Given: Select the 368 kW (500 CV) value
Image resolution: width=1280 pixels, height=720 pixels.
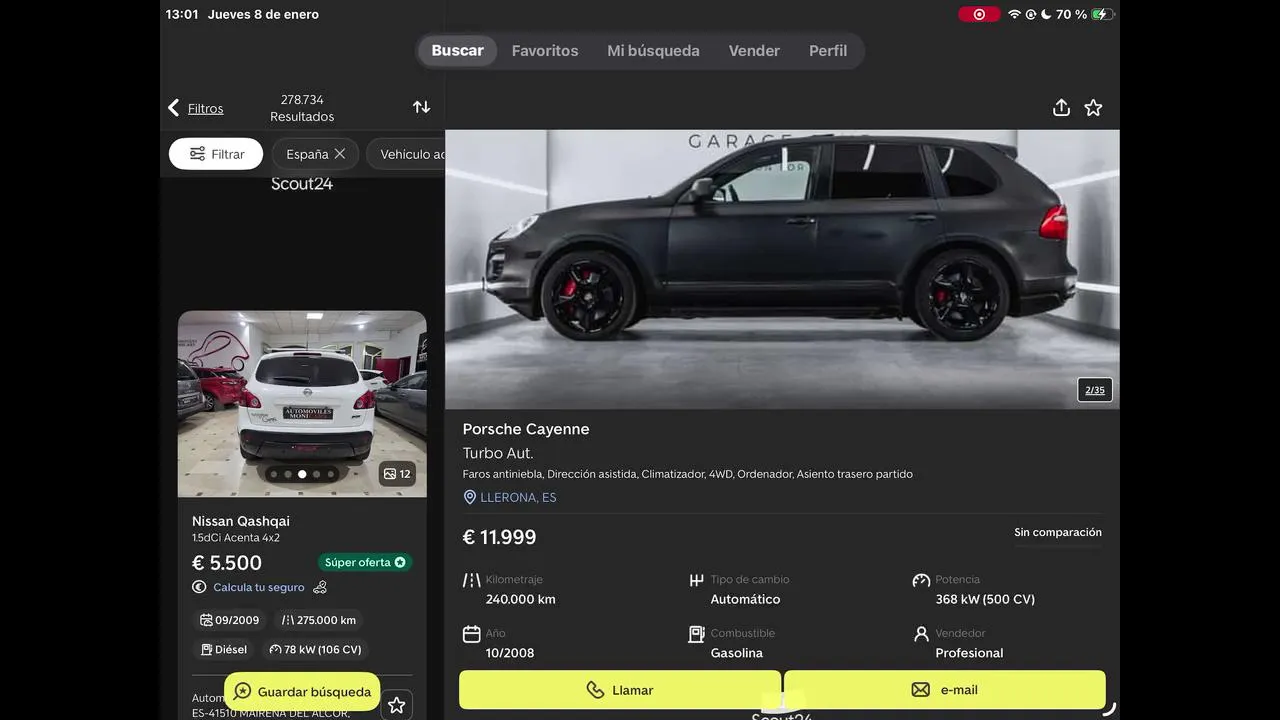Looking at the screenshot, I should (x=985, y=599).
